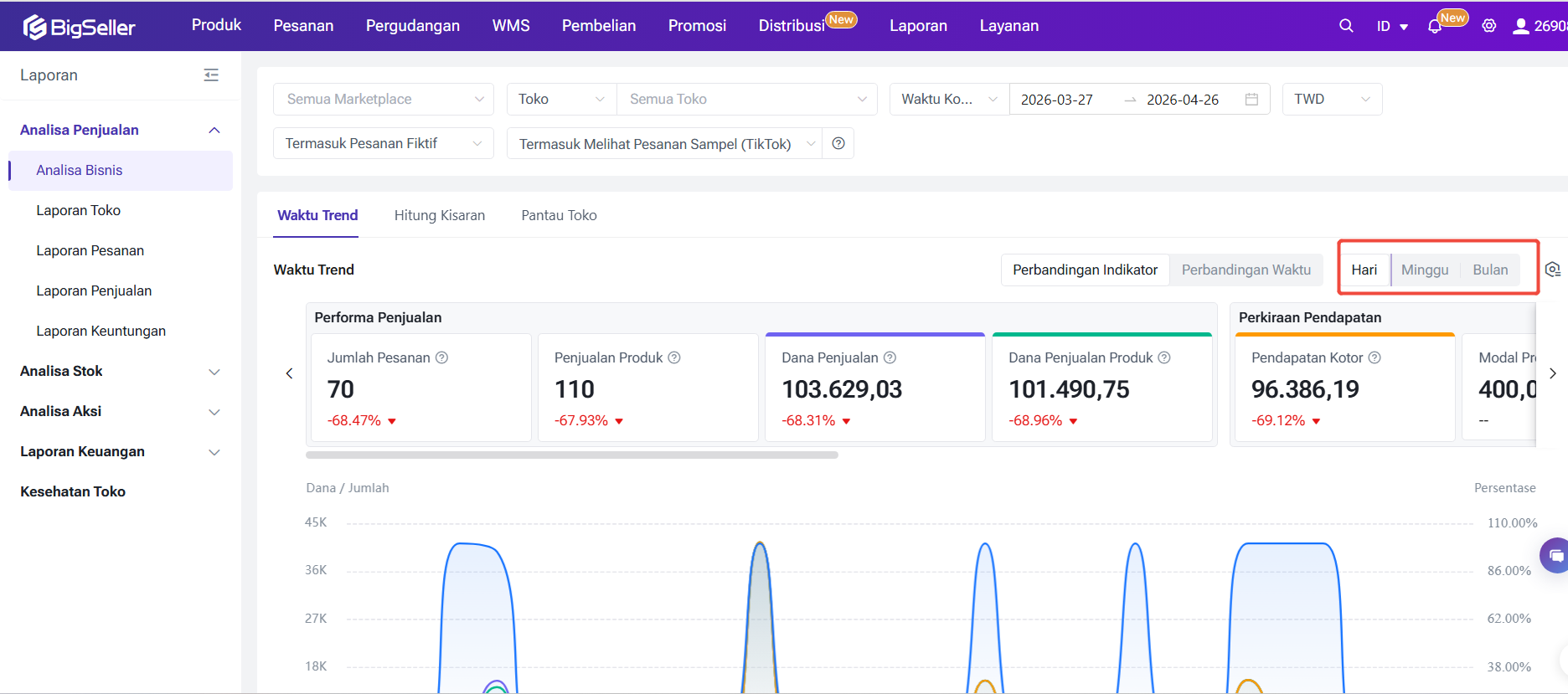1568x694 pixels.
Task: Open the notifications bell icon
Action: point(1435,27)
